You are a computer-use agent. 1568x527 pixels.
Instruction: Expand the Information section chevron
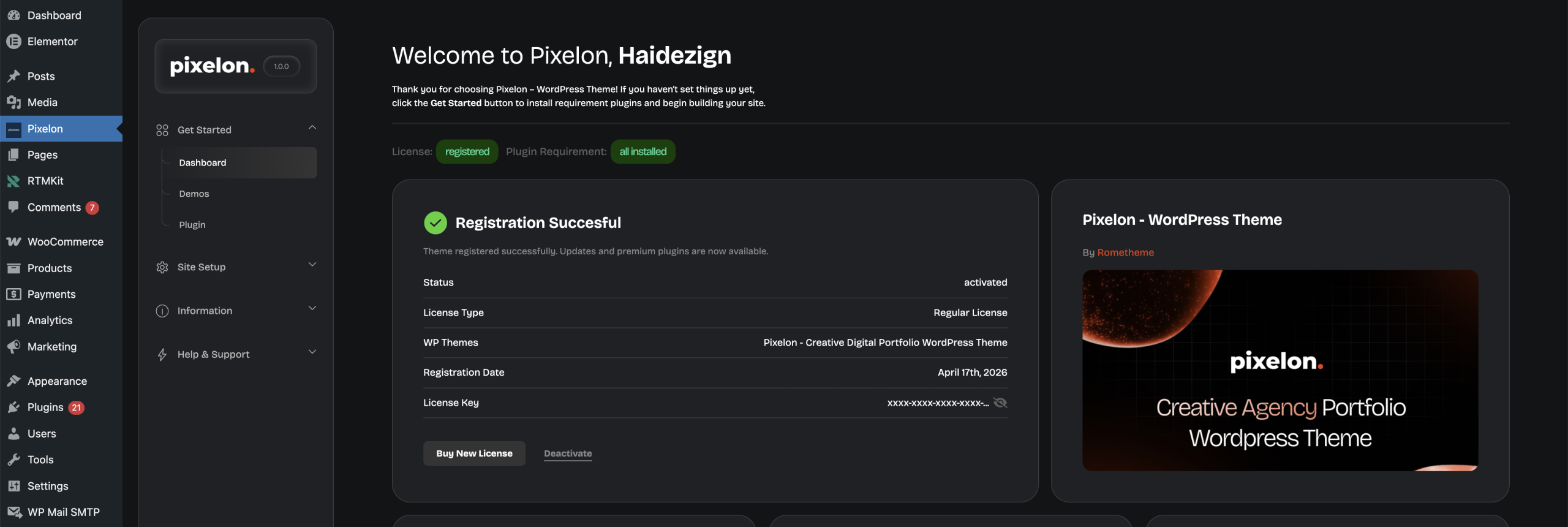pos(312,309)
